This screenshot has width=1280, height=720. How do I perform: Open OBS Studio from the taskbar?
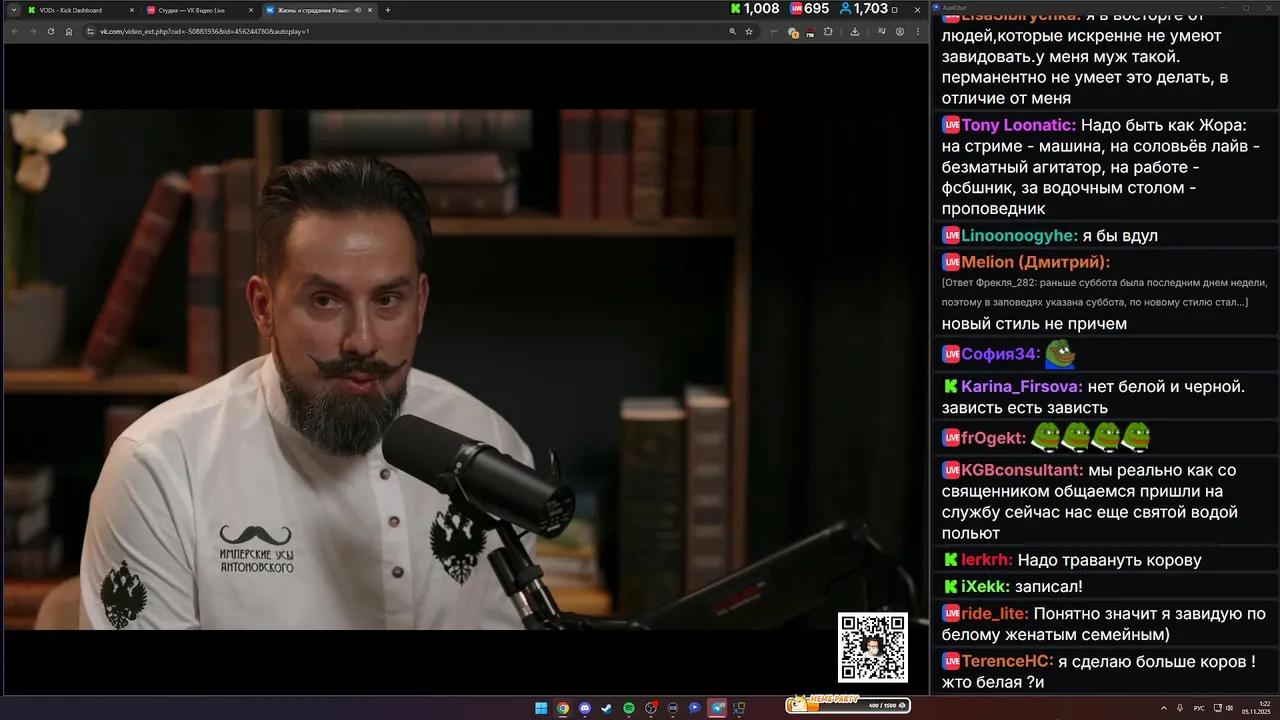[651, 708]
